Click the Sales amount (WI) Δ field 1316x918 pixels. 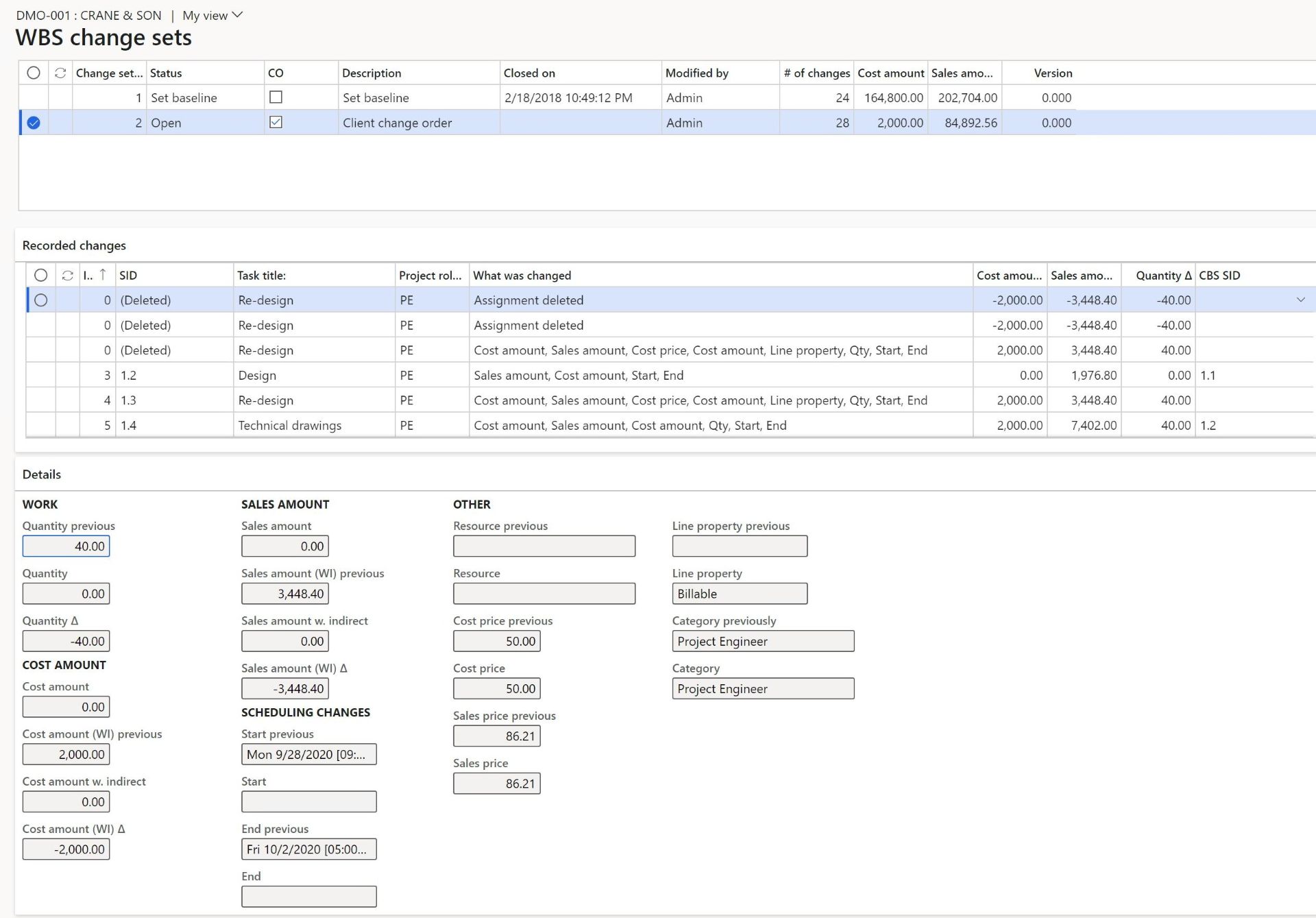coord(285,688)
